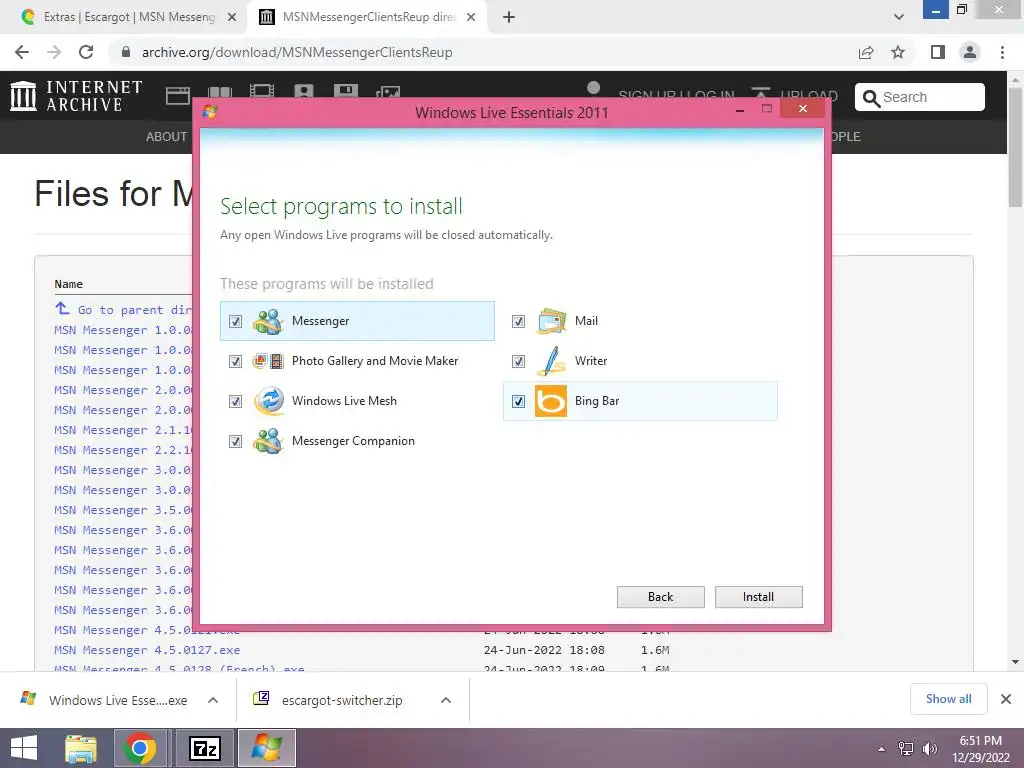This screenshot has width=1024, height=768.
Task: Click the Messenger program icon
Action: [268, 321]
